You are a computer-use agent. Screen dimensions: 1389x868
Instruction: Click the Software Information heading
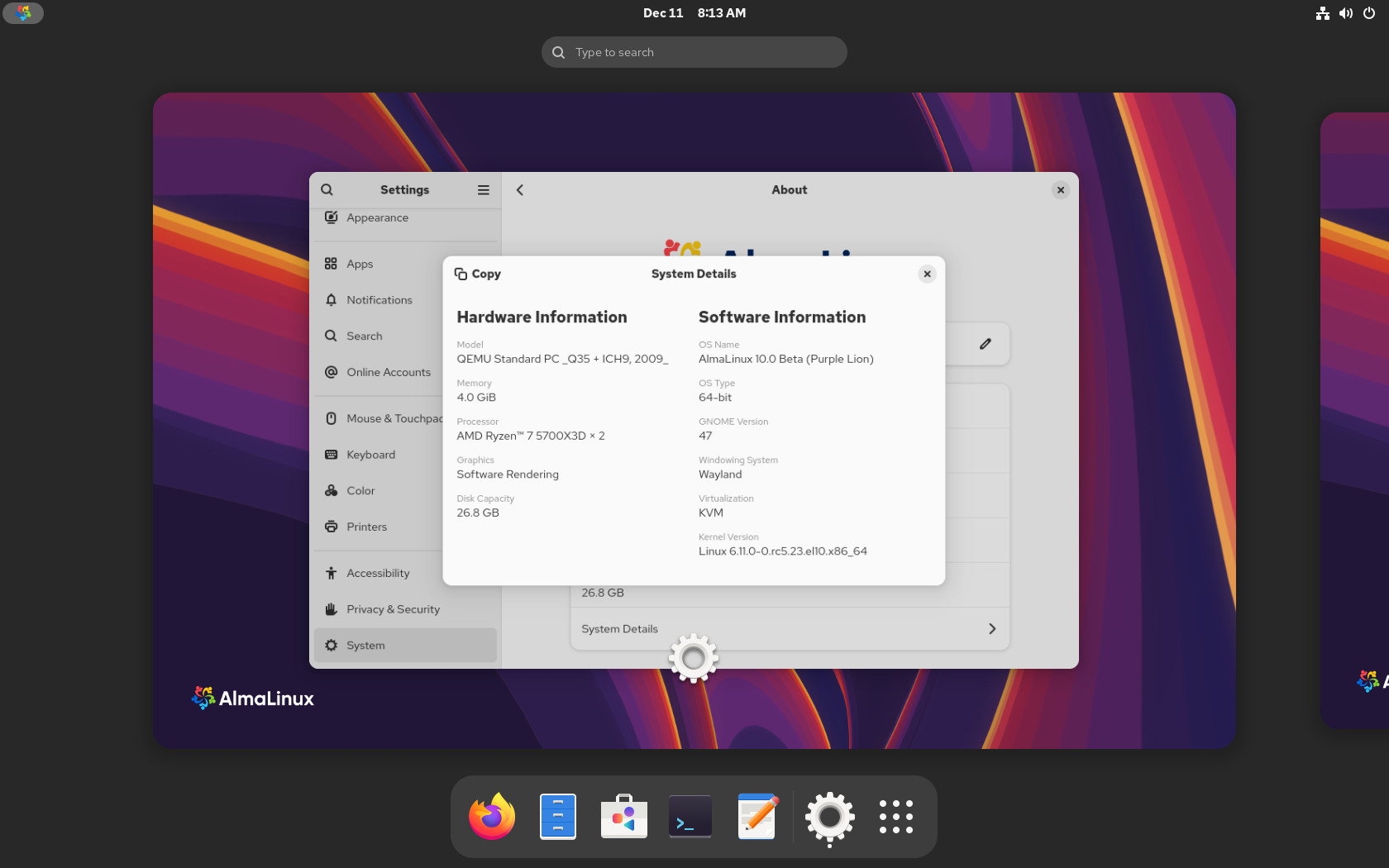pyautogui.click(x=782, y=317)
